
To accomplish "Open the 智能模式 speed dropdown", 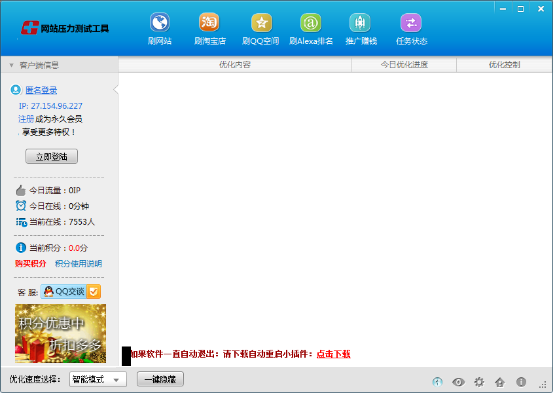I will coord(98,380).
